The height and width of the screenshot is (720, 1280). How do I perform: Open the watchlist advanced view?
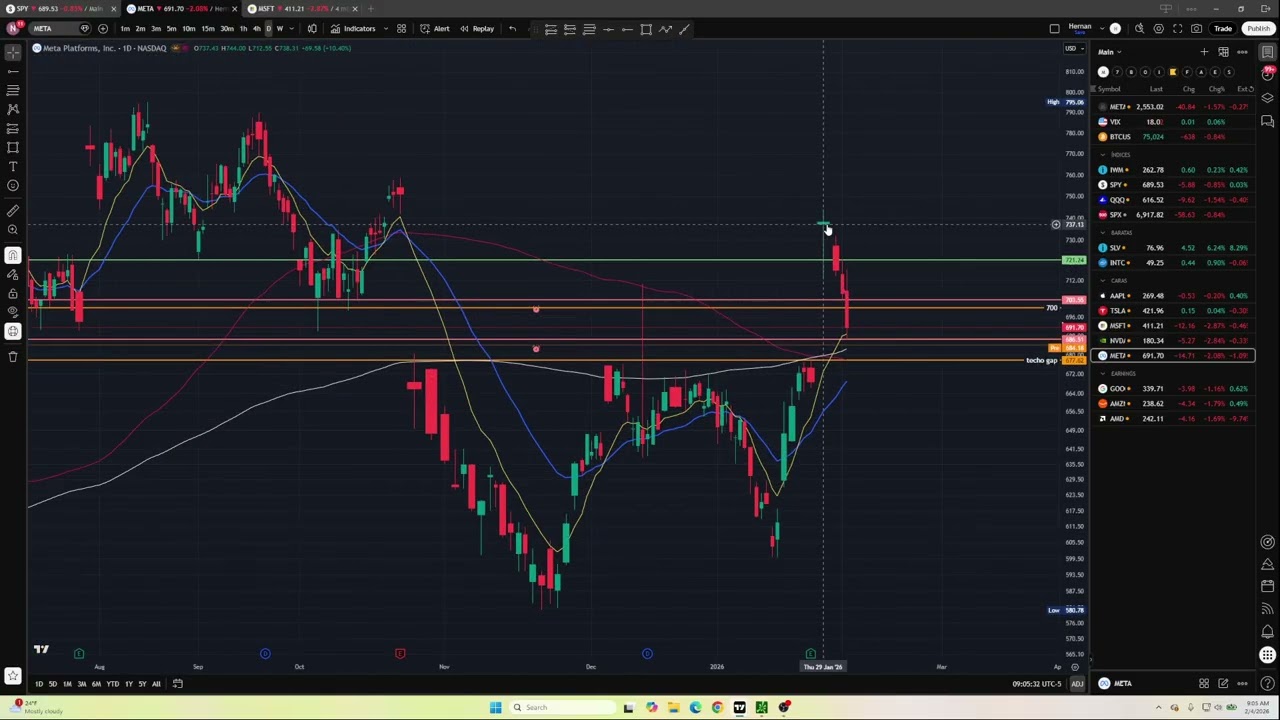coord(1223,52)
